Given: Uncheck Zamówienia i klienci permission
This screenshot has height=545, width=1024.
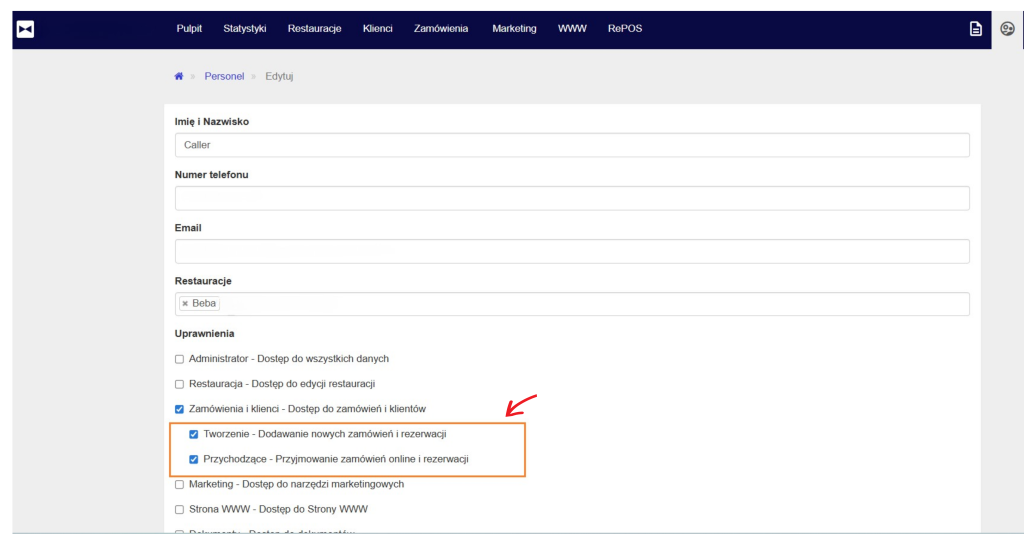Looking at the screenshot, I should pos(180,409).
